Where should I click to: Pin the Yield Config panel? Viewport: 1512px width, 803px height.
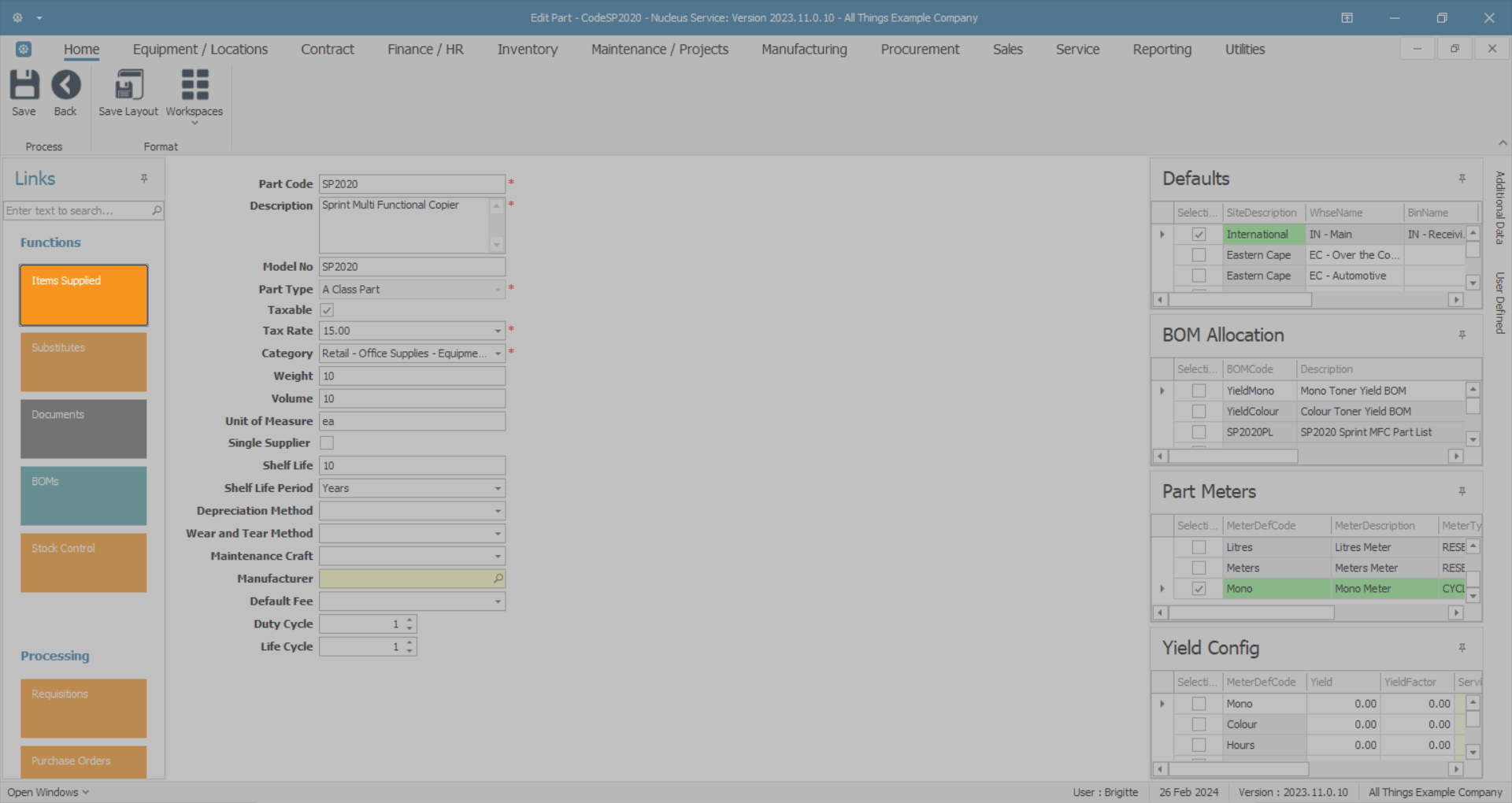tap(1462, 648)
